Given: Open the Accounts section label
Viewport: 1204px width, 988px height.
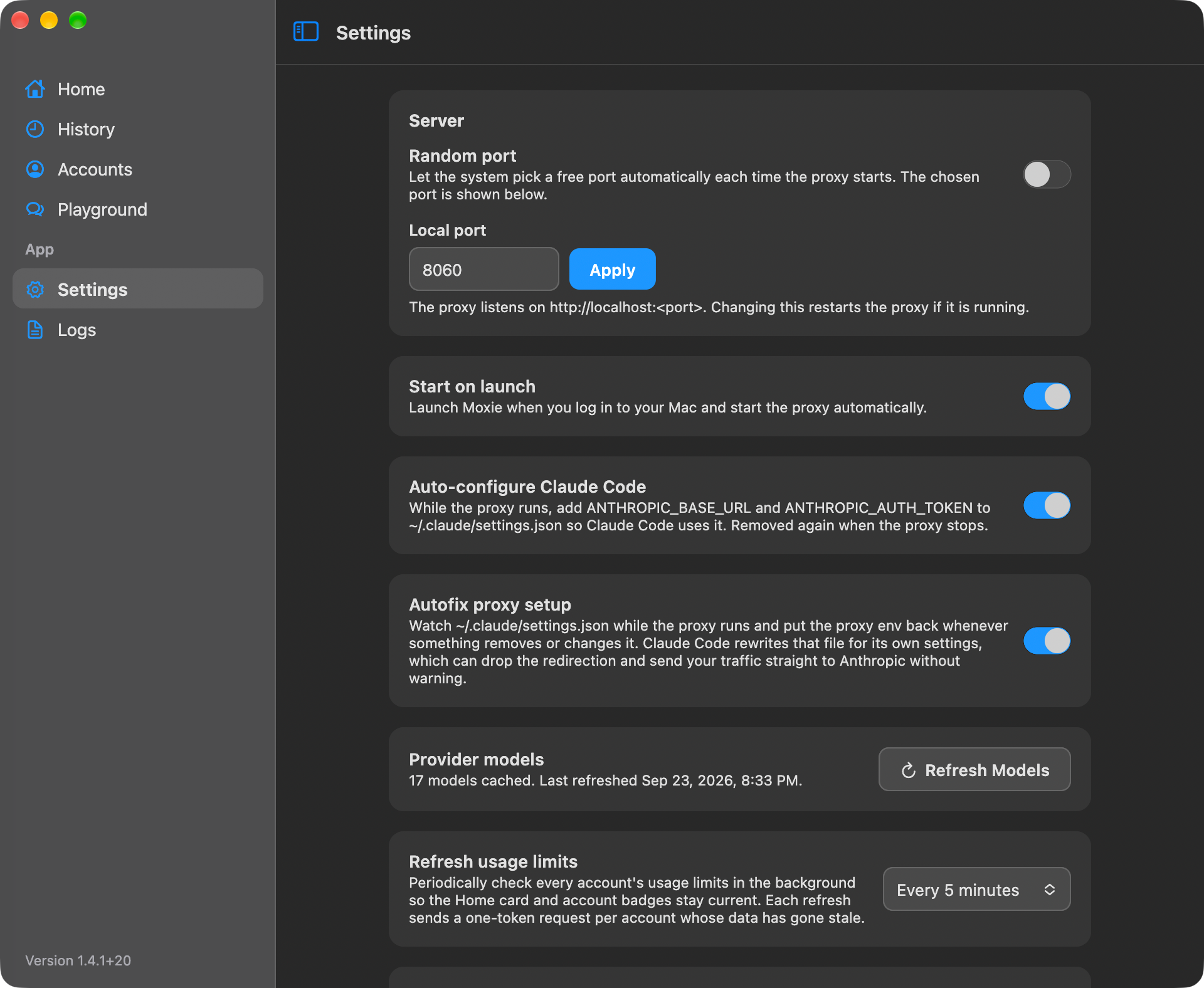Looking at the screenshot, I should 95,169.
